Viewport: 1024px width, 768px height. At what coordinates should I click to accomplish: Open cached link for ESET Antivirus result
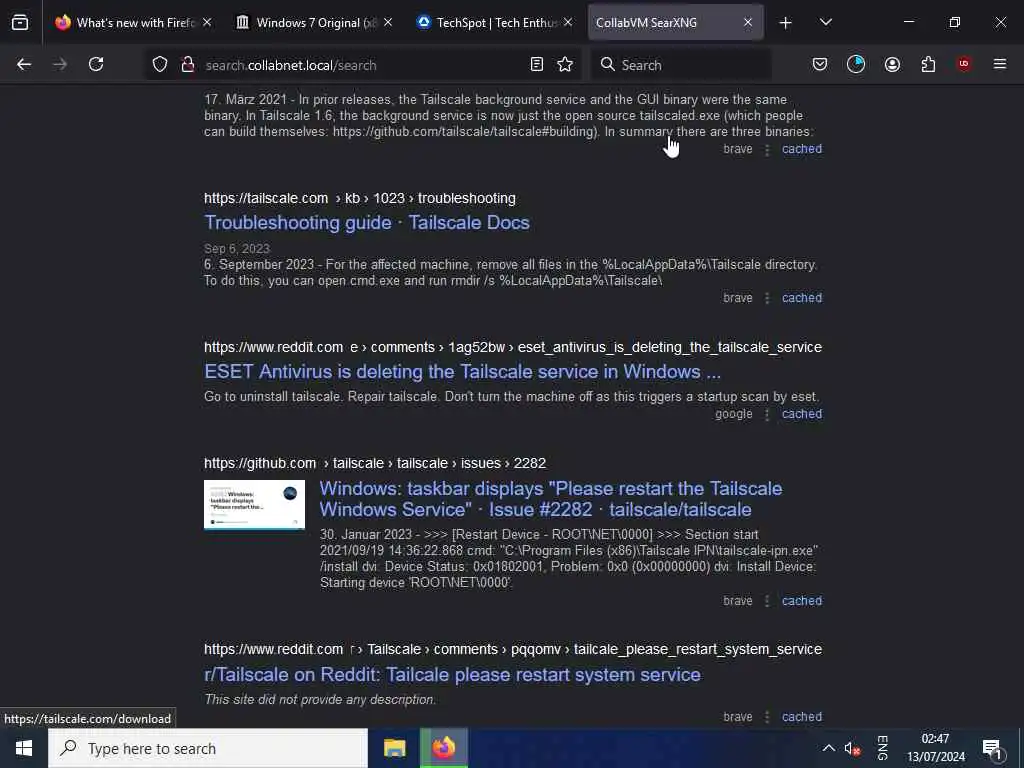[x=802, y=414]
